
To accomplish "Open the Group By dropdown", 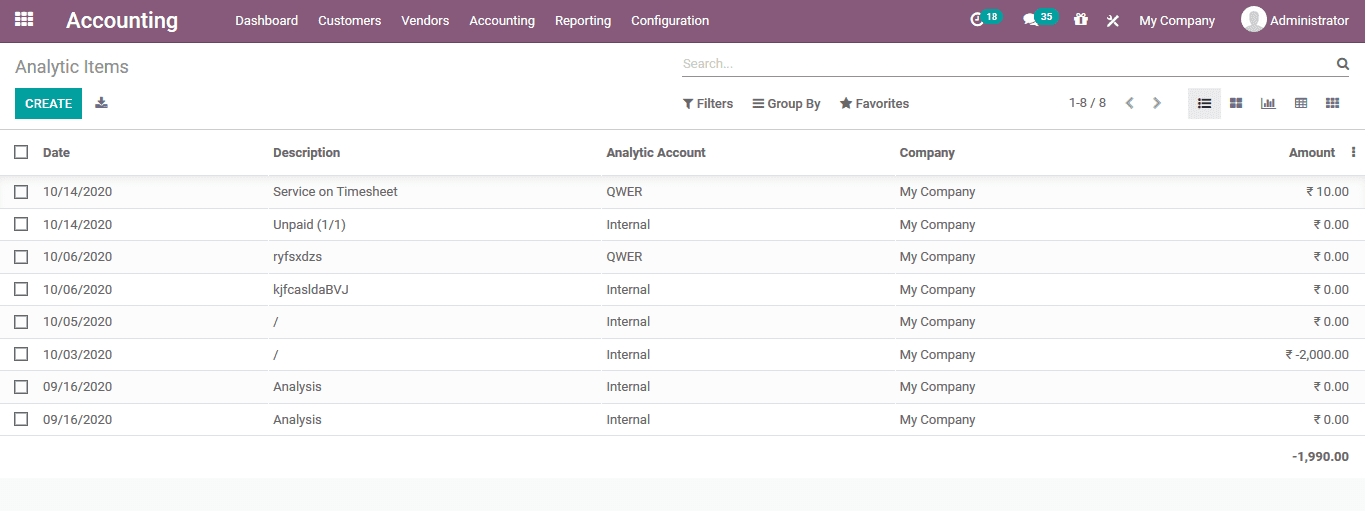I will tap(786, 104).
